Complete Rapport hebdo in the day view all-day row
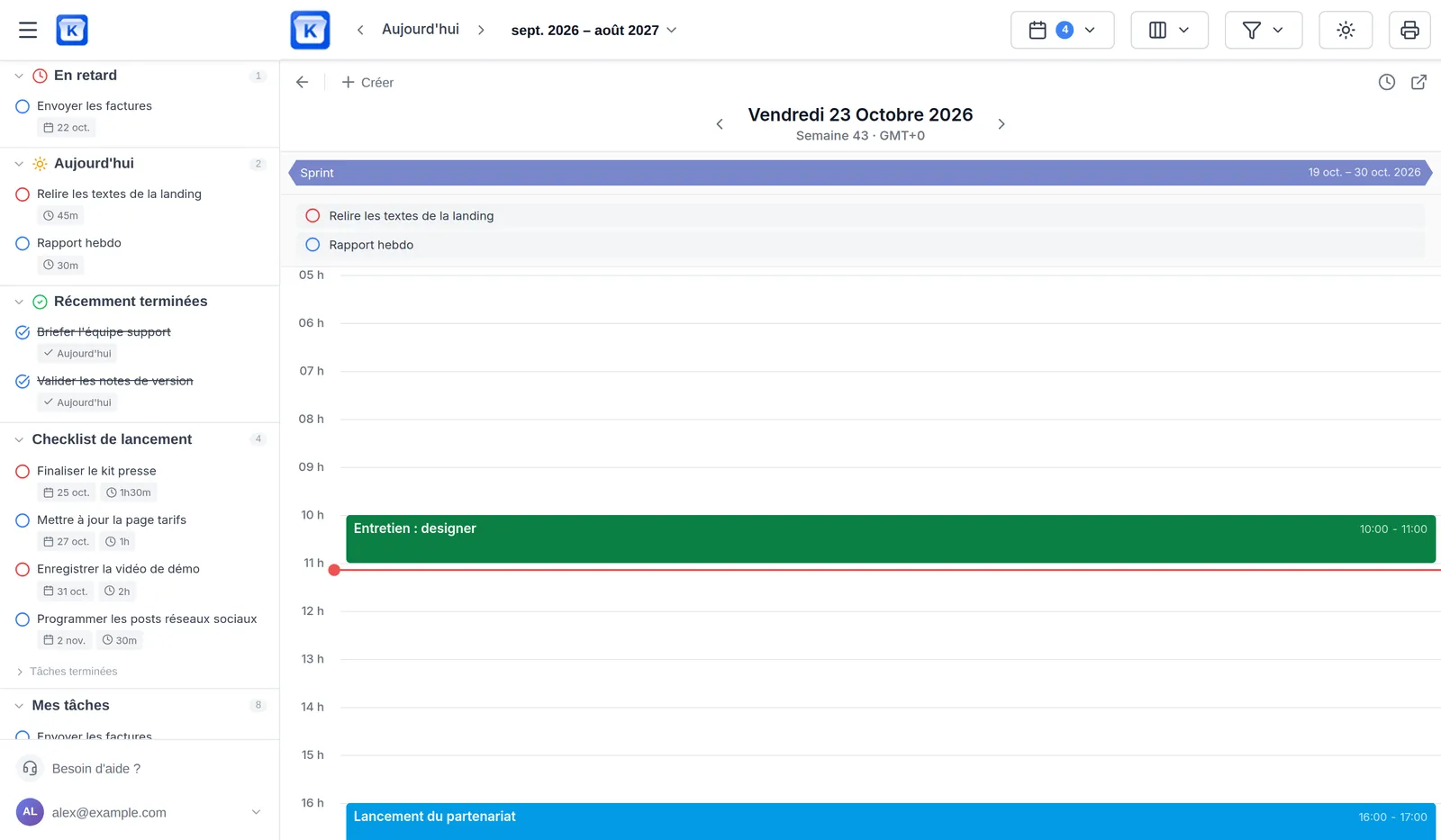 pos(313,245)
